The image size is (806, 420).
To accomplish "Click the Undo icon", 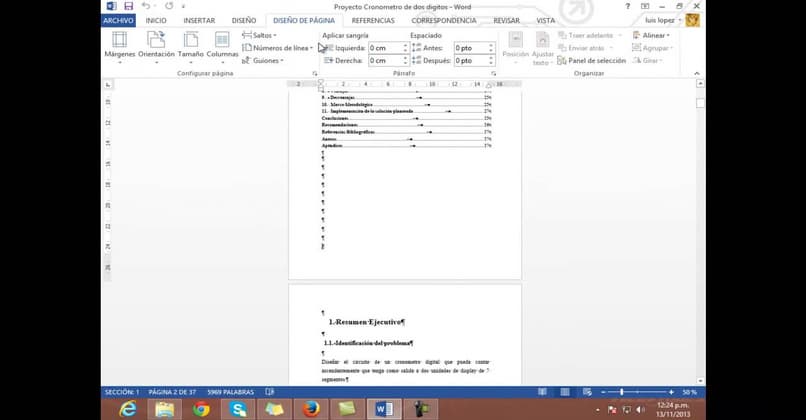I will [x=146, y=6].
